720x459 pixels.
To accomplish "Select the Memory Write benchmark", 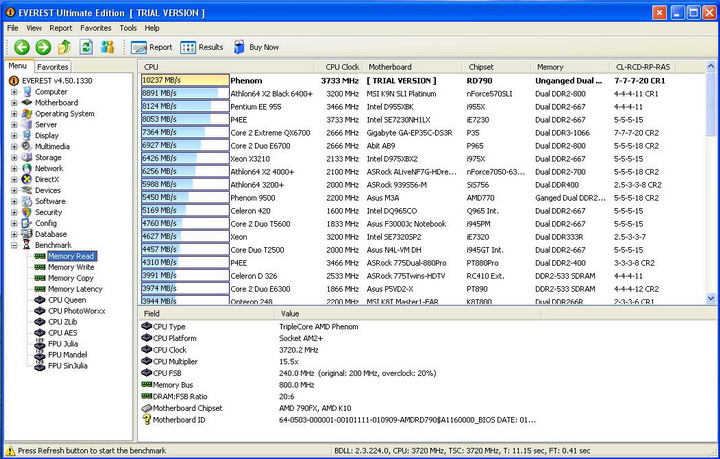I will point(71,267).
